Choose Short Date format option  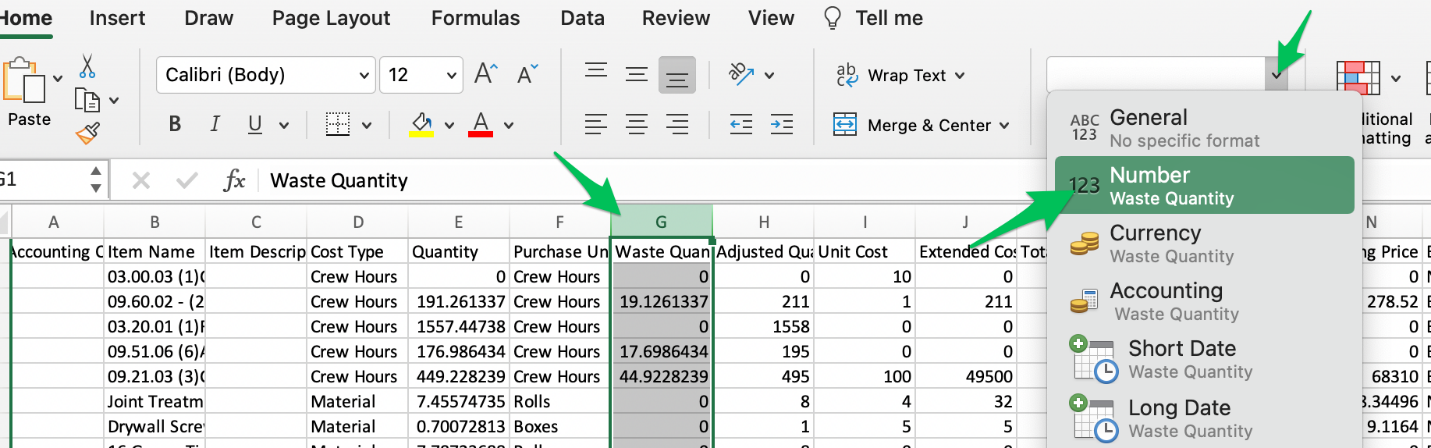tap(1204, 359)
